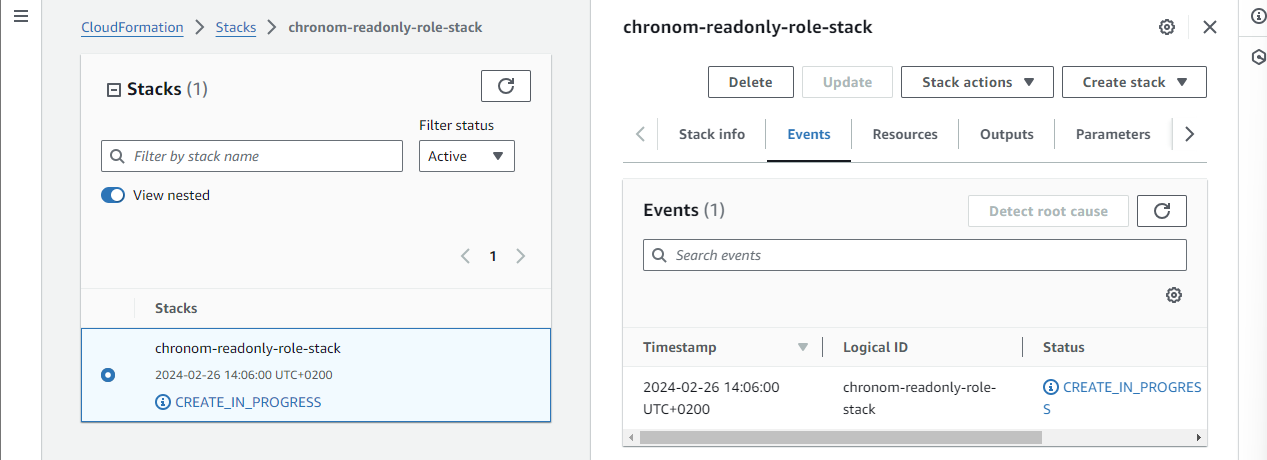Go to next page of stacks
1267x460 pixels.
520,256
